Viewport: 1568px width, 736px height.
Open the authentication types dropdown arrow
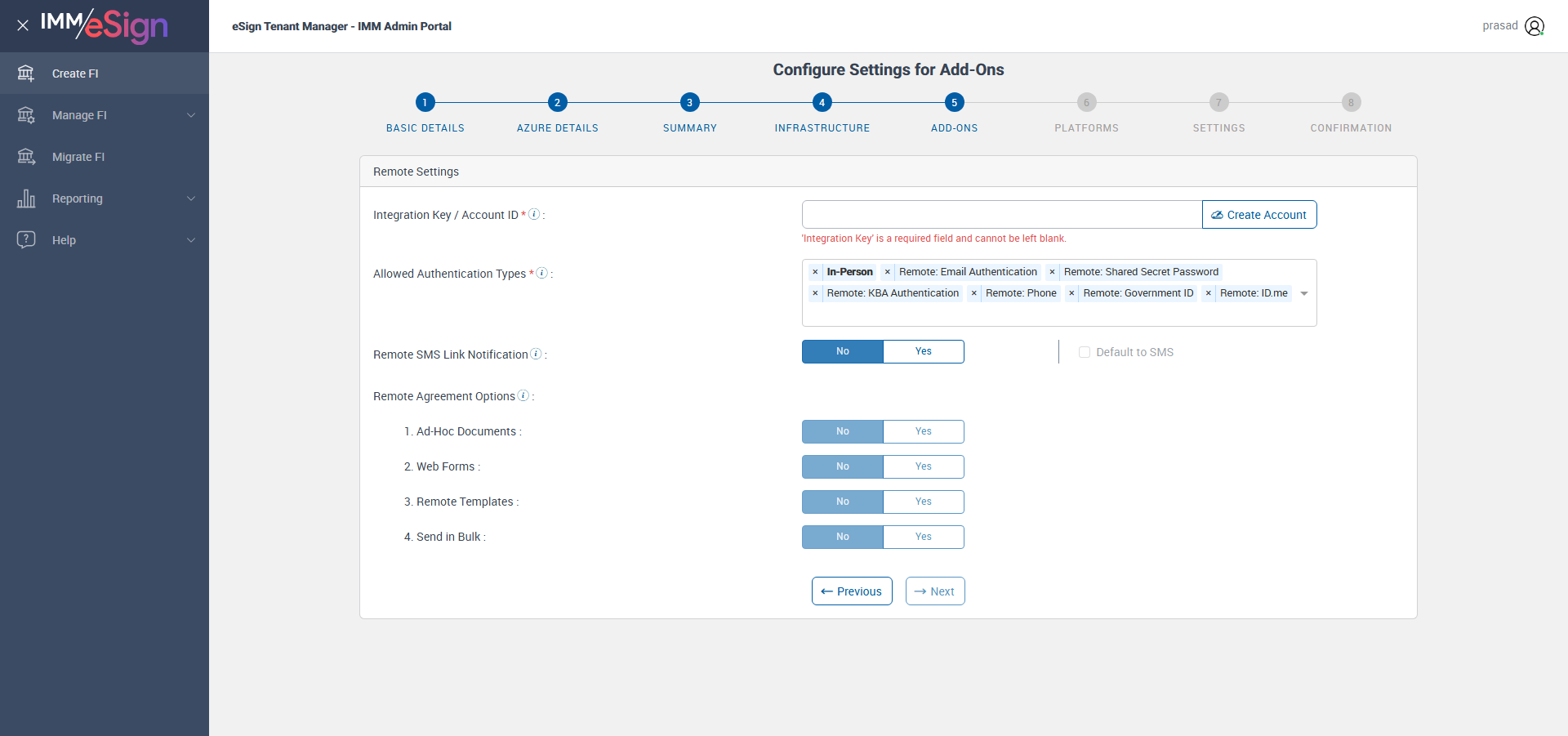[1304, 293]
